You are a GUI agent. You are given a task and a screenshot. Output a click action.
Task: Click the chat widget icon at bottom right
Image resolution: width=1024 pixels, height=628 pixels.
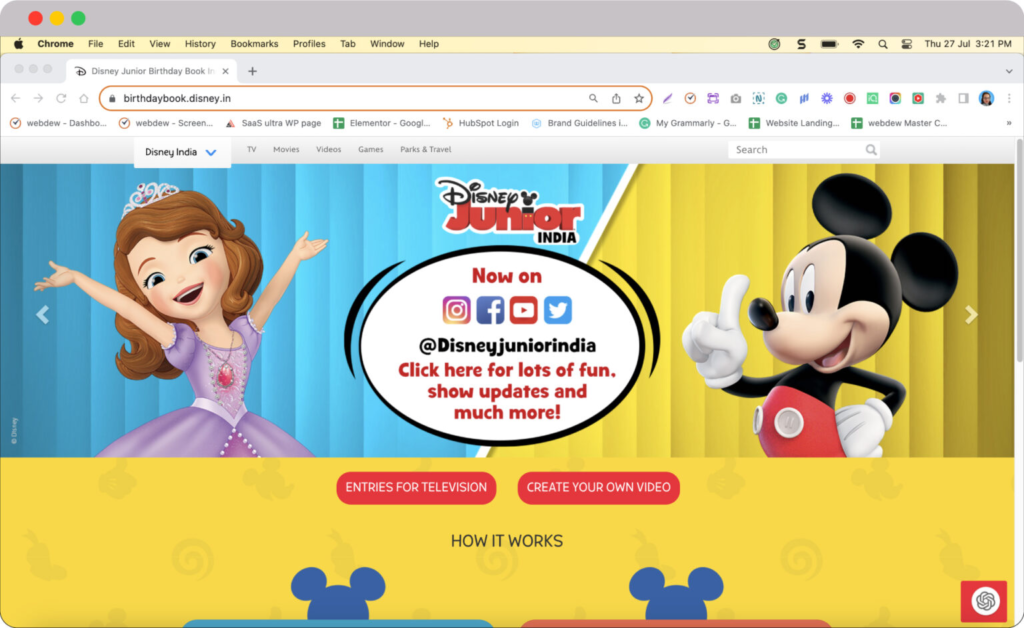click(x=986, y=600)
